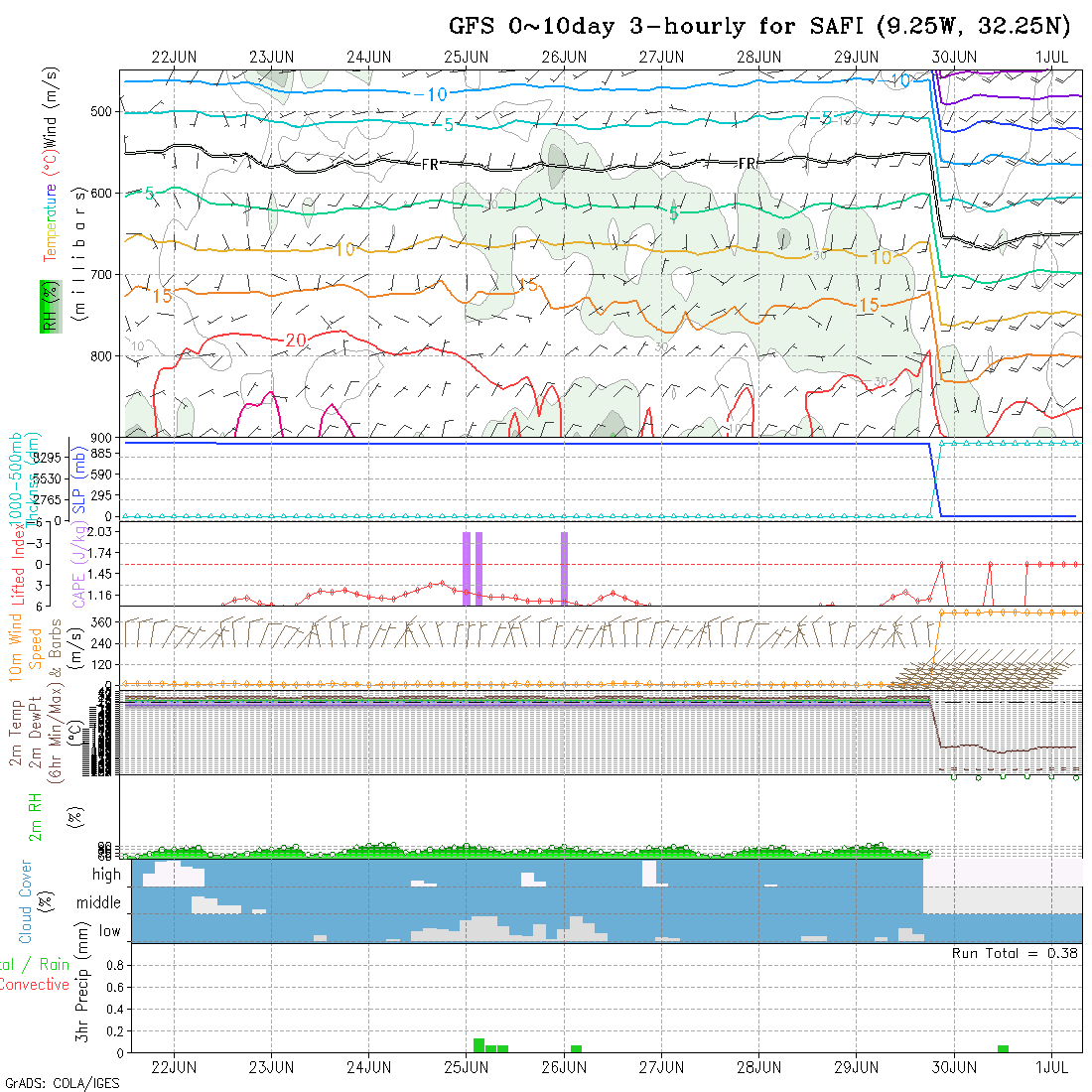Click the red 20 temperature contour label
This screenshot has height=1092, width=1092.
295,340
